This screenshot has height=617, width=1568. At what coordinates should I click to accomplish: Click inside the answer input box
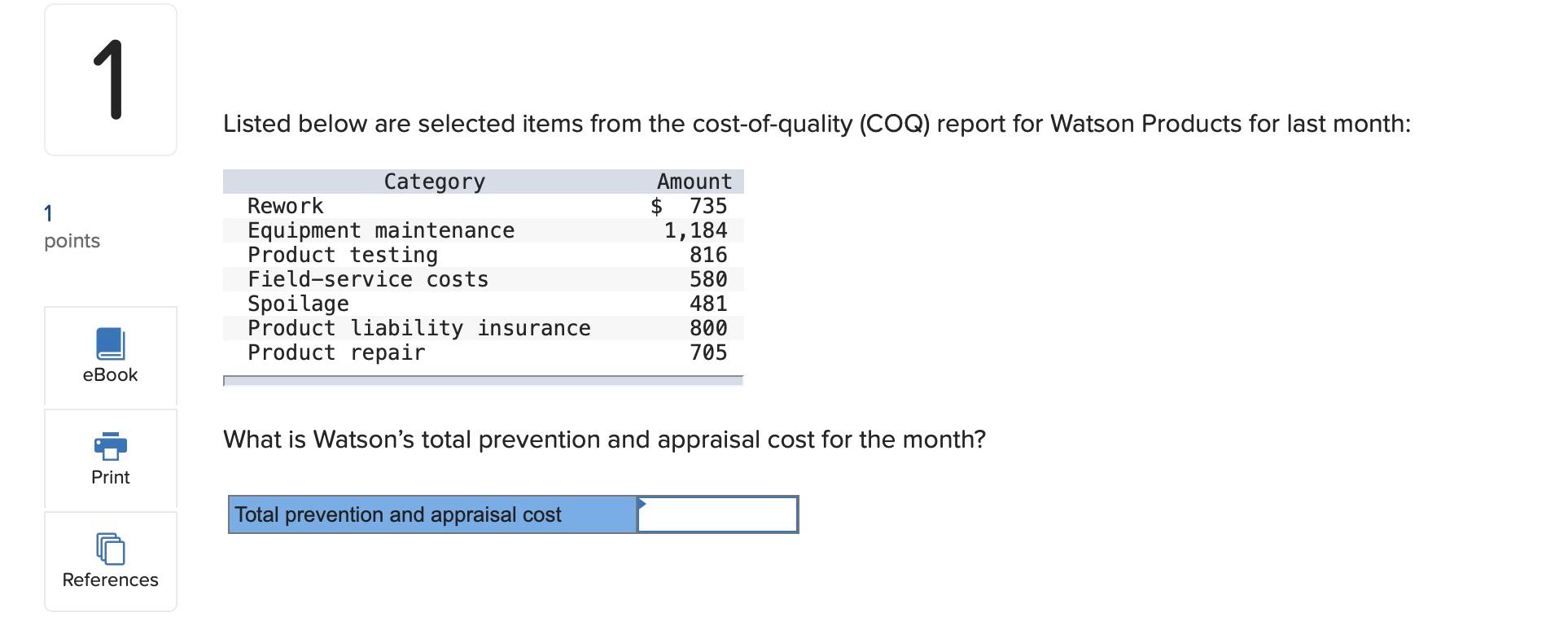(716, 514)
